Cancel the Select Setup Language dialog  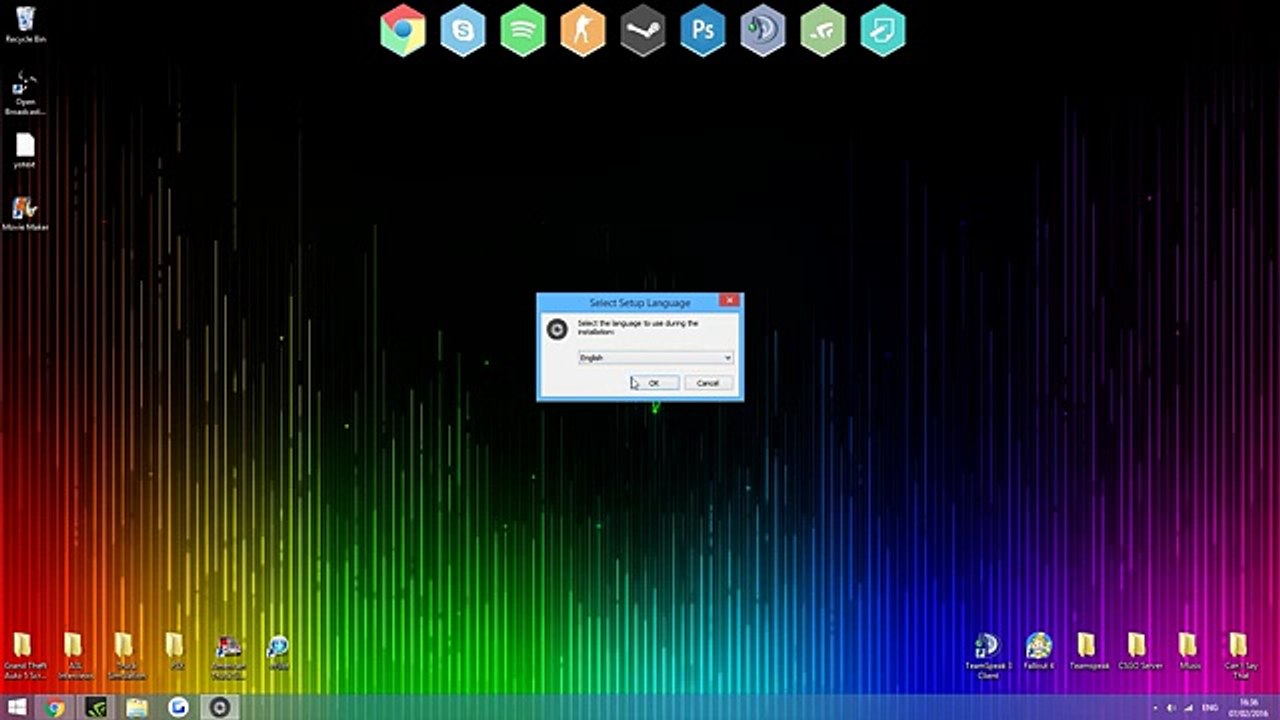tap(708, 383)
